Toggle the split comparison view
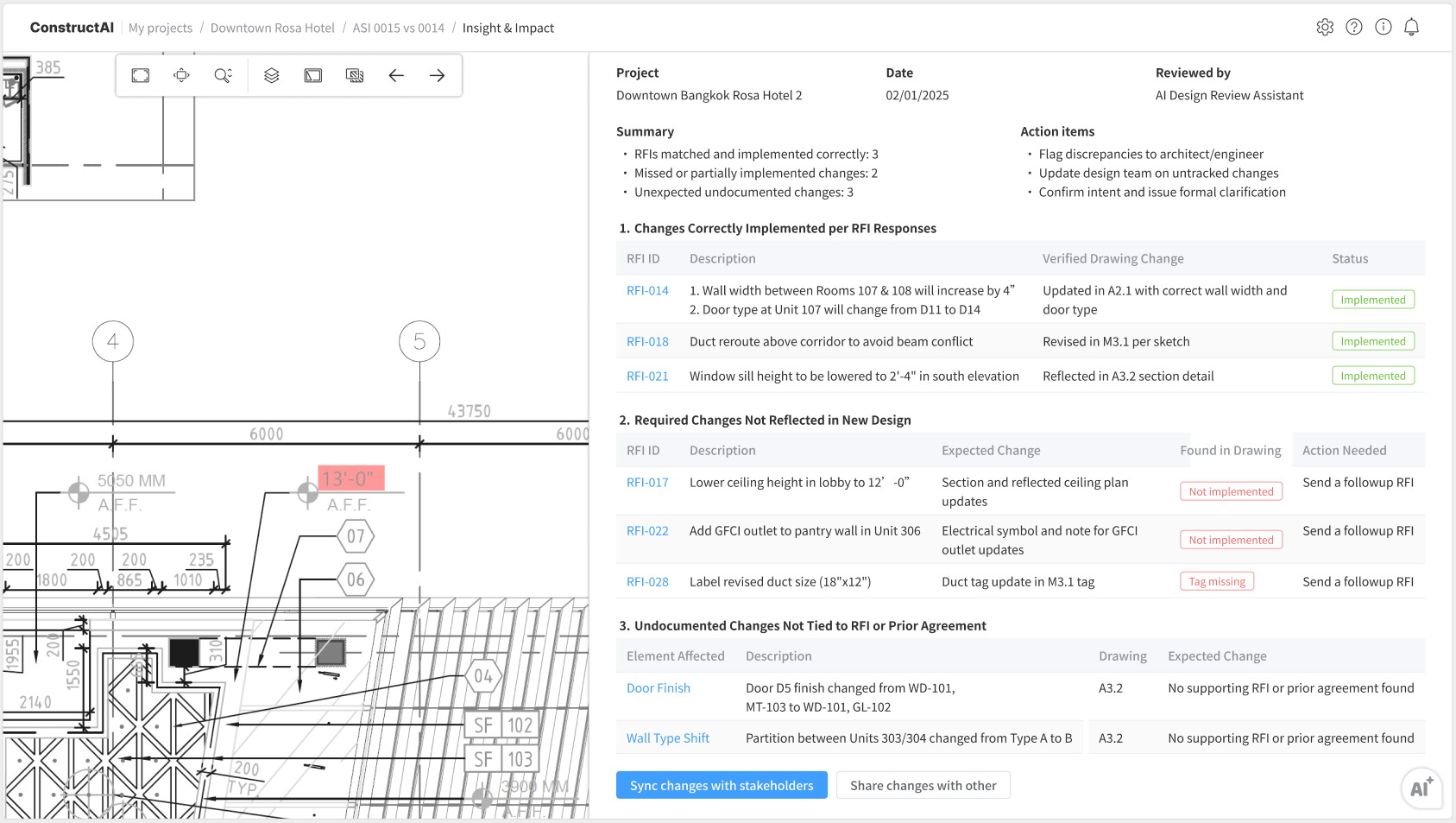Viewport: 1456px width, 823px height. [x=312, y=75]
